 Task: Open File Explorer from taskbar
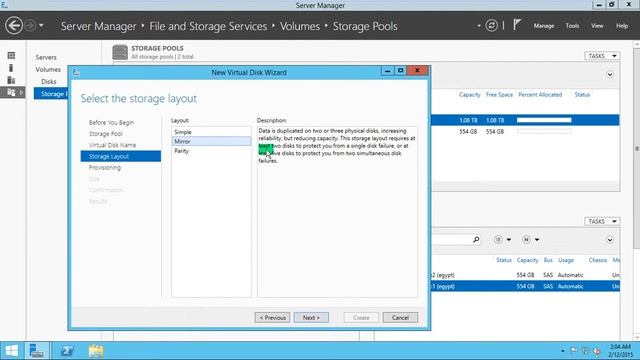[96, 351]
